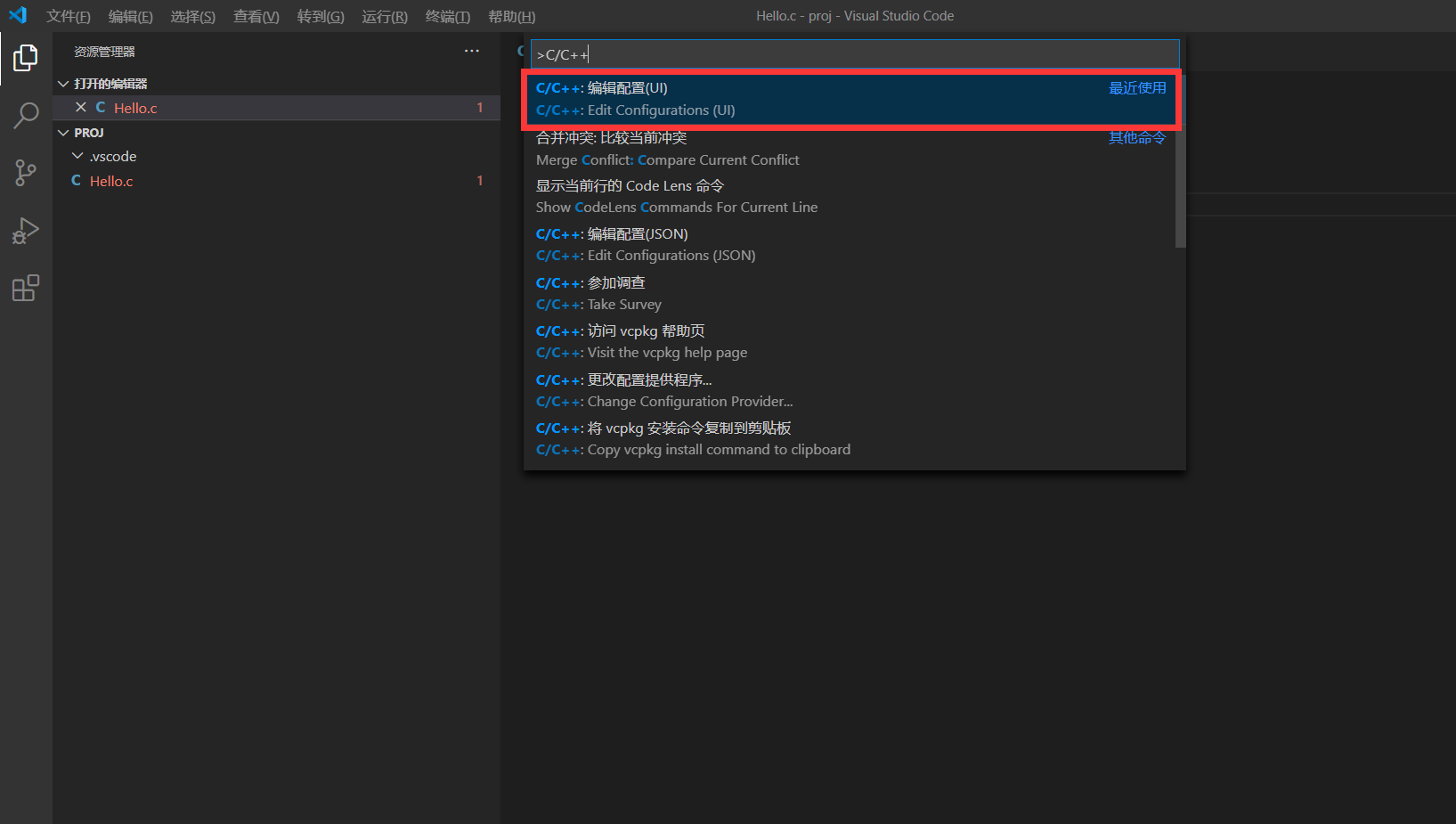
Task: Click the C file icon beside Hello.c in PROJ
Action: click(77, 181)
